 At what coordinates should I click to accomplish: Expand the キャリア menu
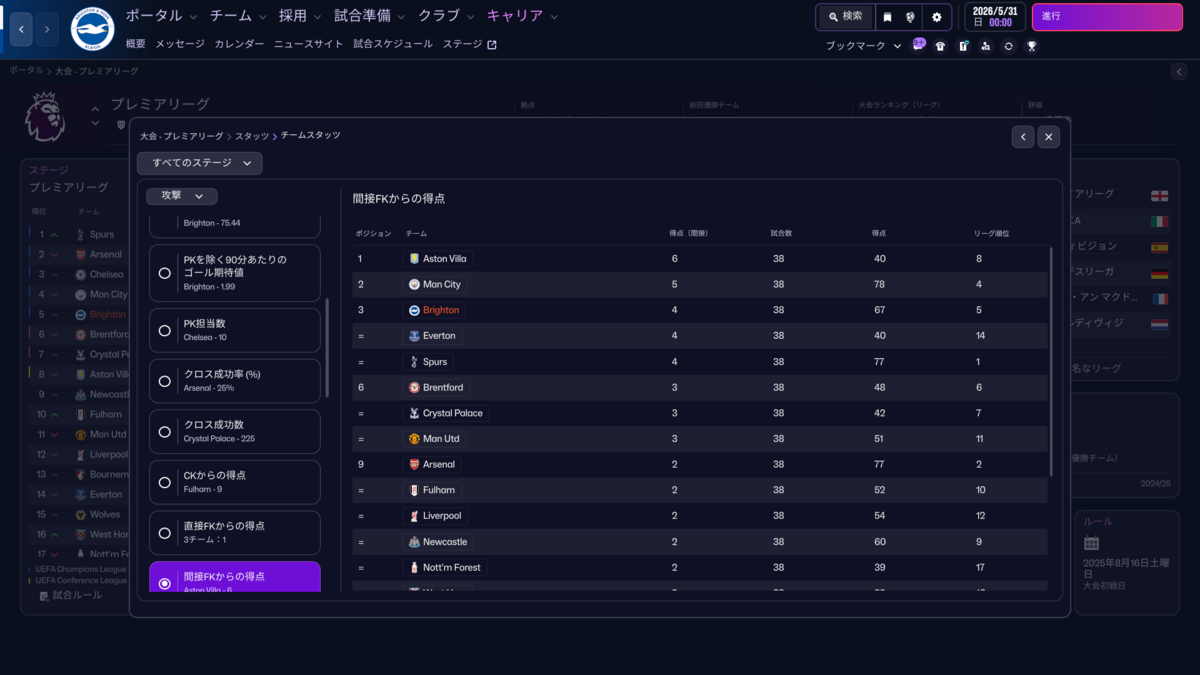point(523,16)
